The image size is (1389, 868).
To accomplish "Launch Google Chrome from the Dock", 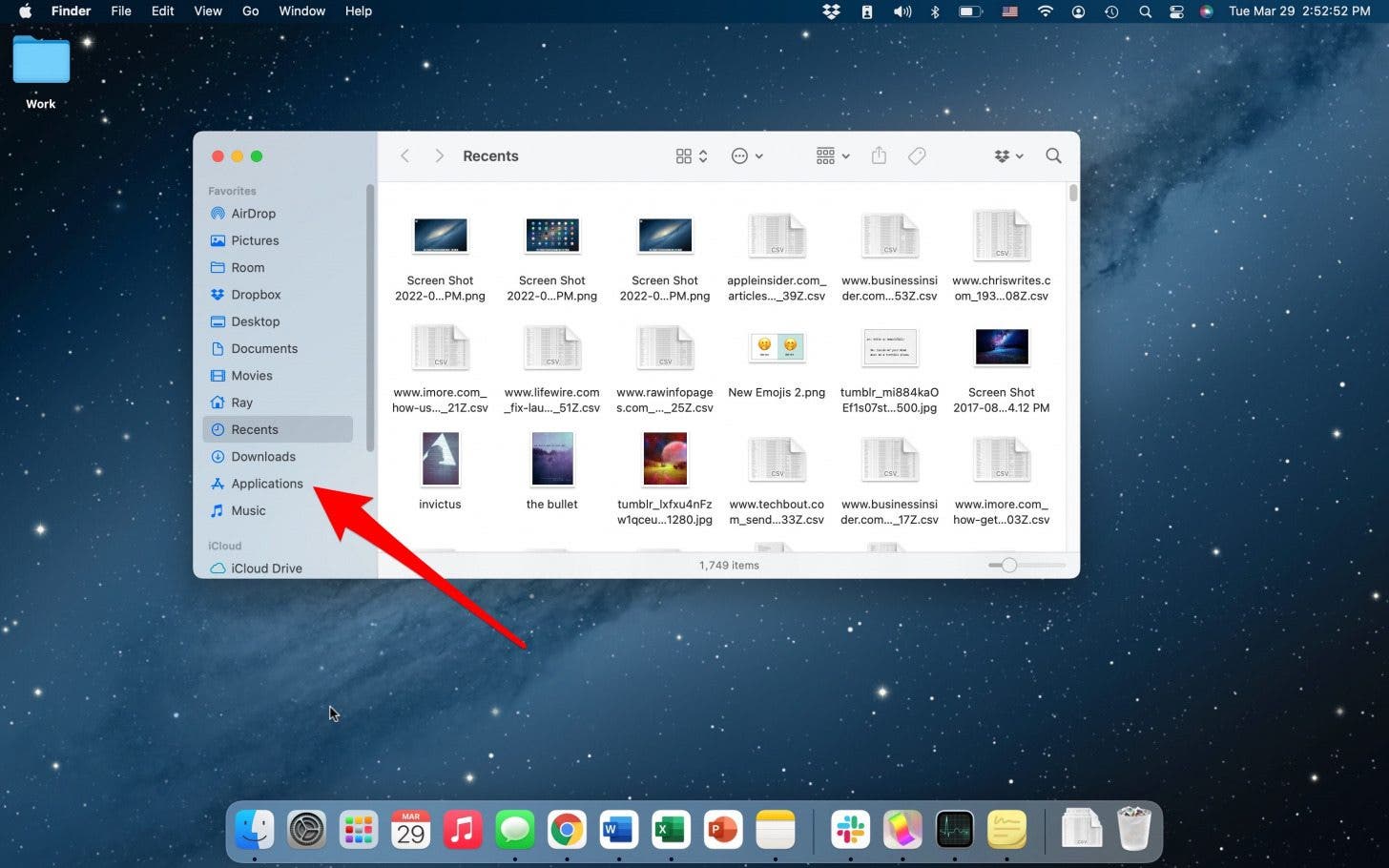I will pos(567,830).
